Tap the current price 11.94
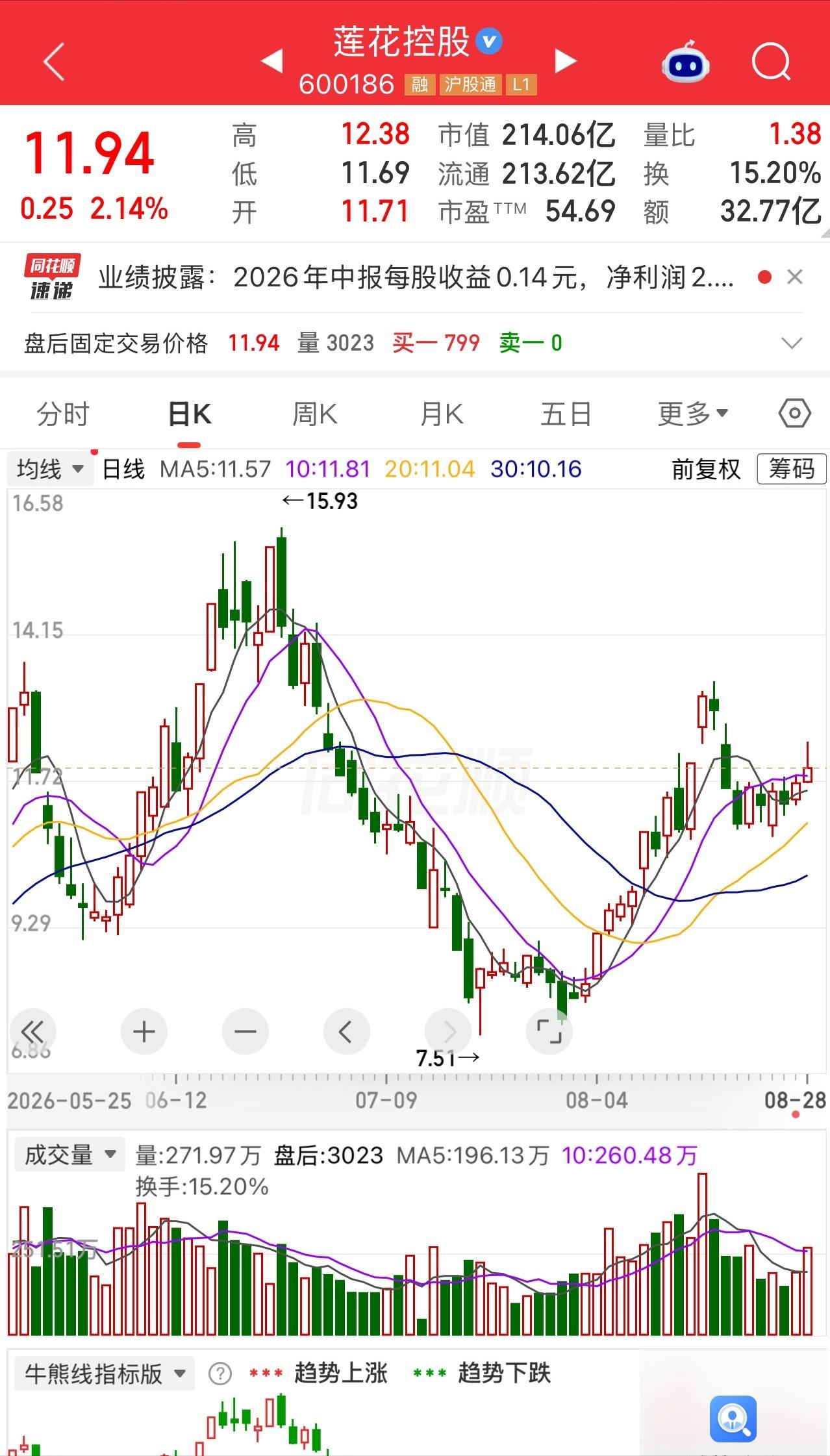This screenshot has height=1456, width=830. pos(90,153)
